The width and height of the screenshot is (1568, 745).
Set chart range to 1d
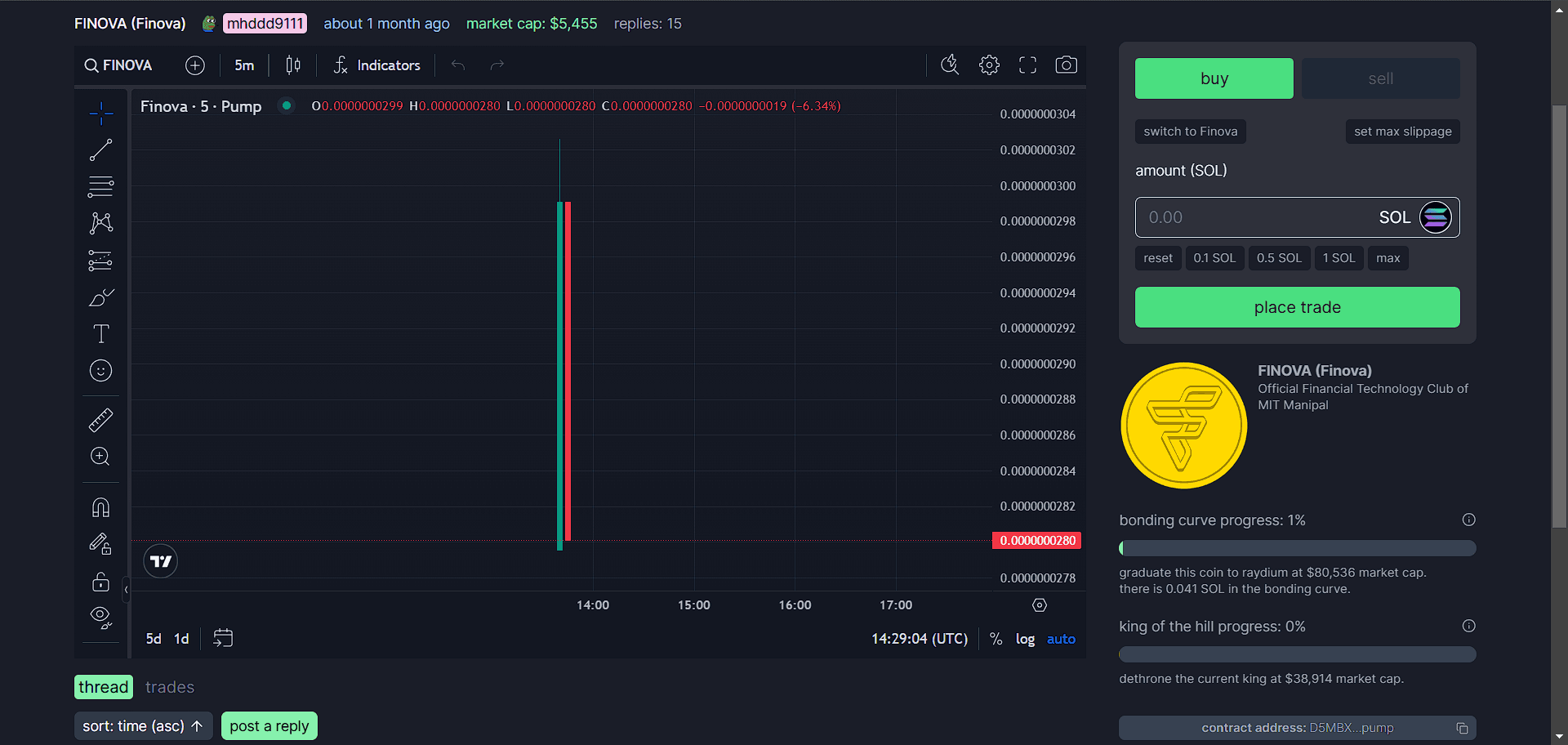point(181,639)
